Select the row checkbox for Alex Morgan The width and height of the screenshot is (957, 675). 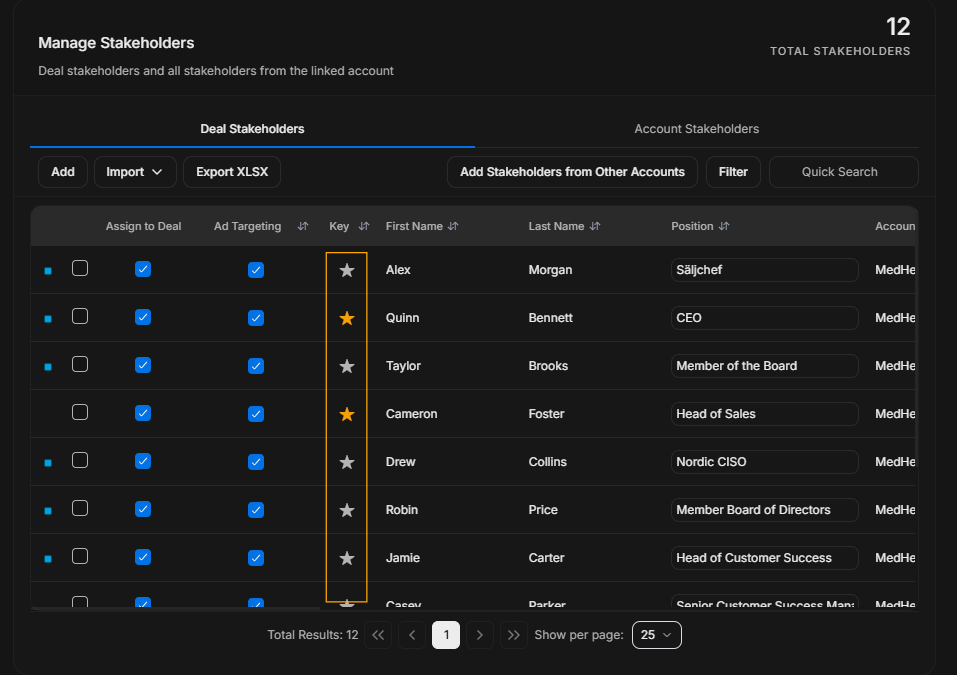tap(80, 269)
